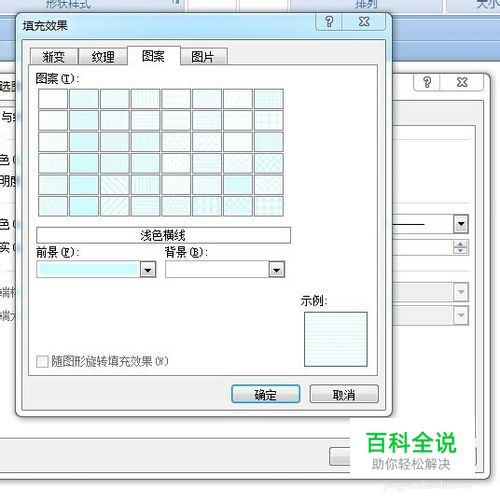
Task: Choose light vertical pattern, fourth swatch in row one
Action: click(x=145, y=99)
